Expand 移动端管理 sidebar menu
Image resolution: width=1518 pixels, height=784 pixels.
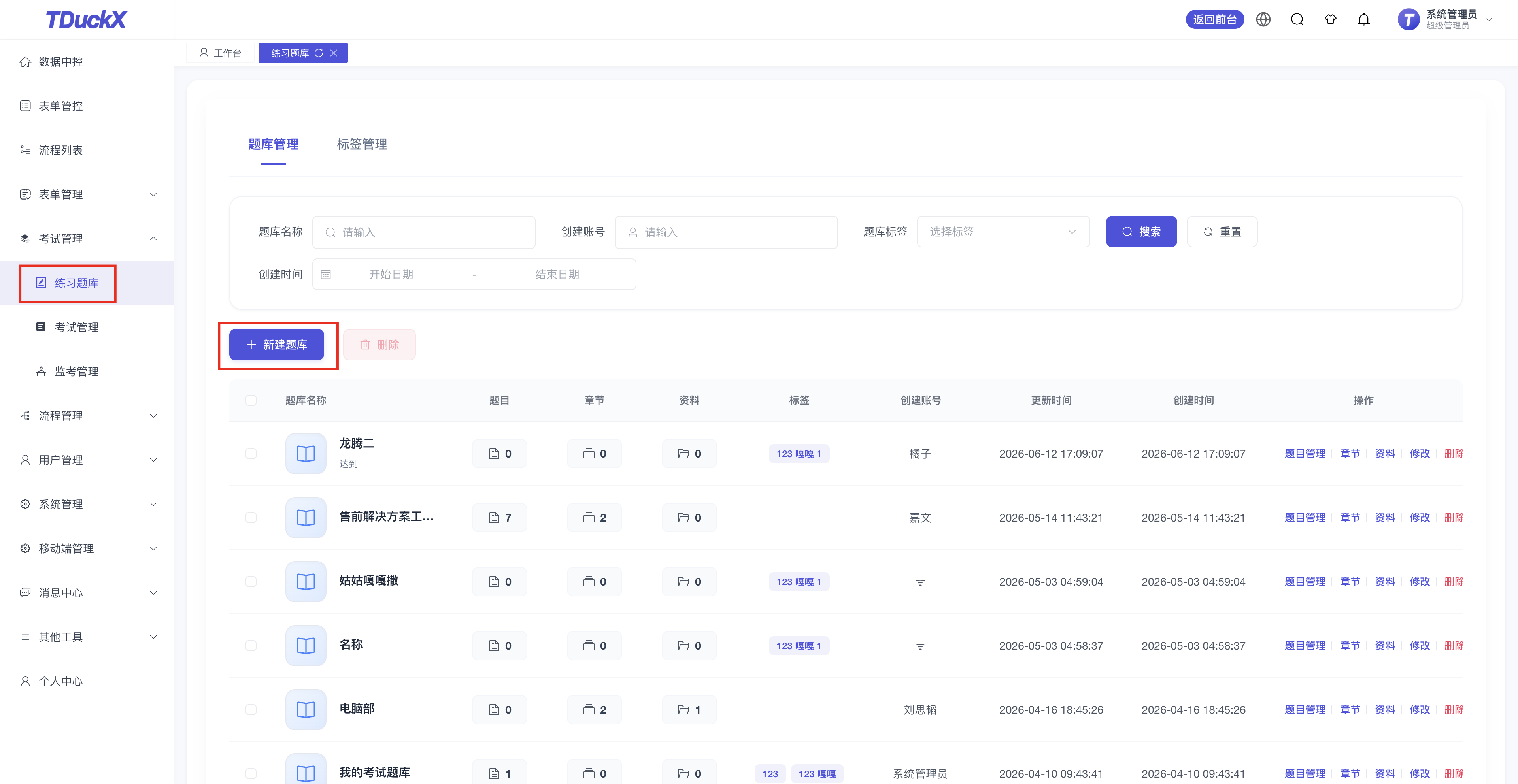tap(87, 548)
